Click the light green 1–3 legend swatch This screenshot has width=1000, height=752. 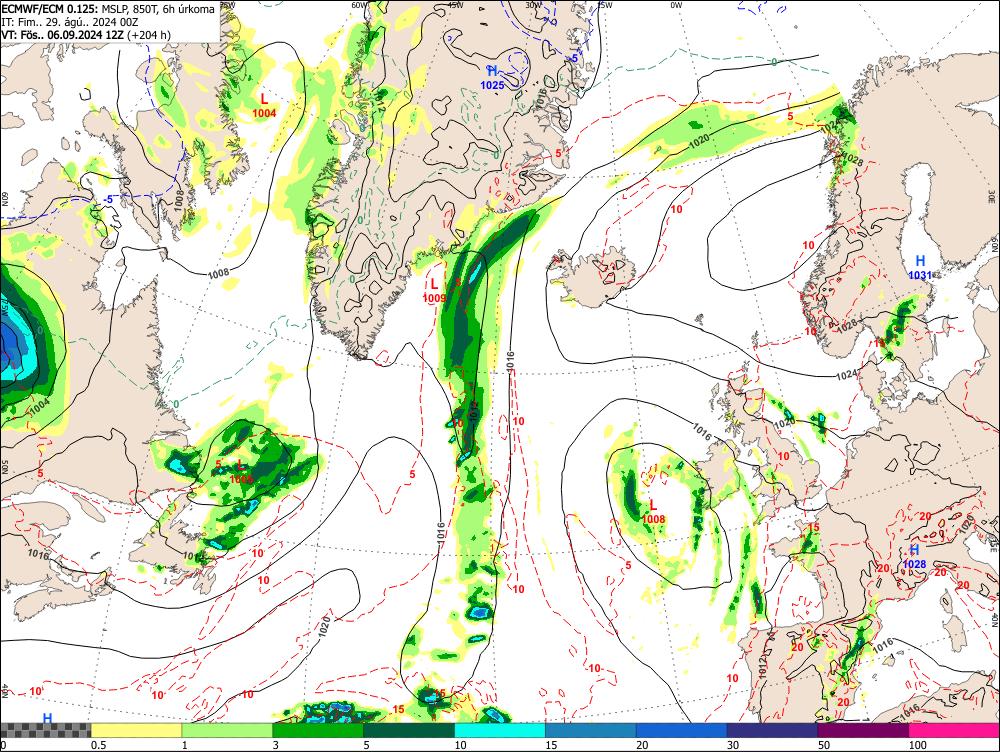[227, 730]
